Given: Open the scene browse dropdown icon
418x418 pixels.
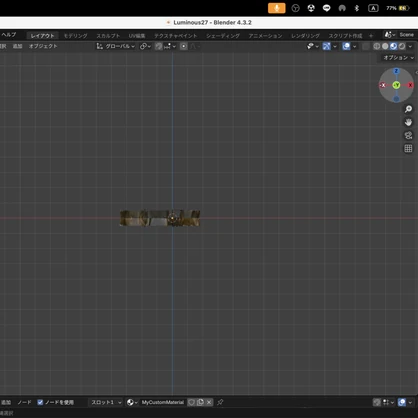Looking at the screenshot, I should tap(390, 35).
